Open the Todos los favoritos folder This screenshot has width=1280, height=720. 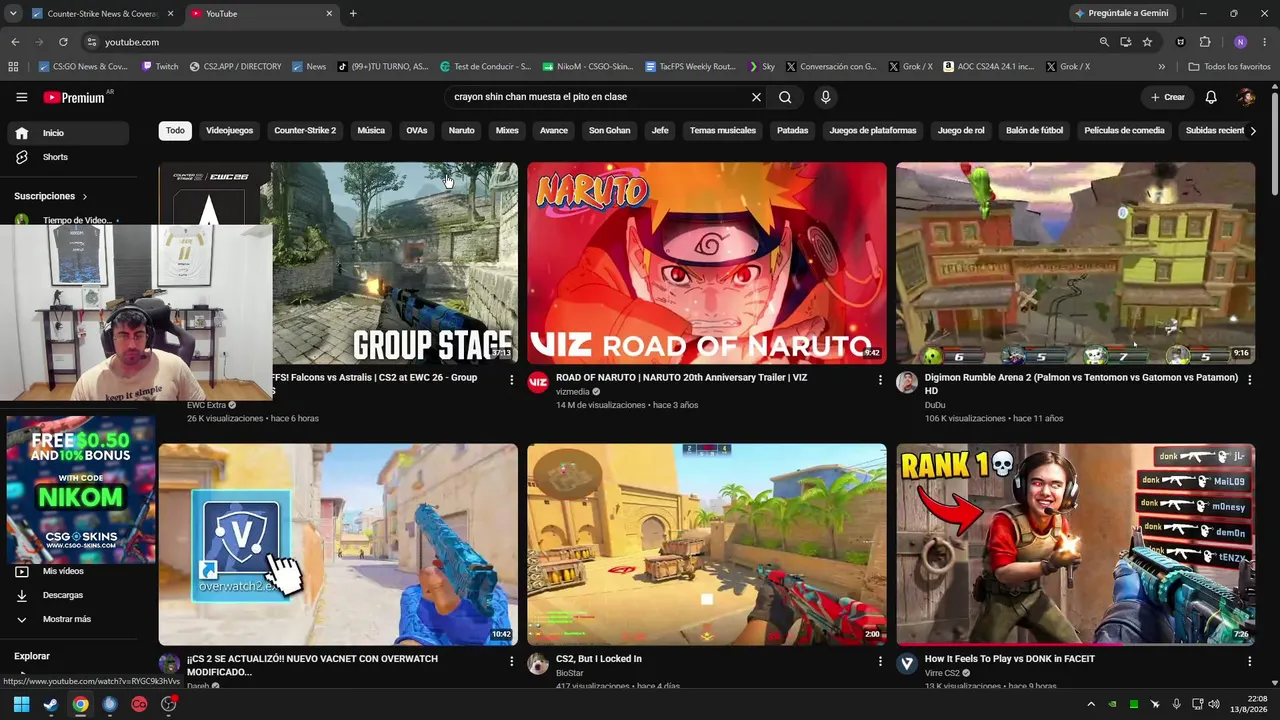(1229, 67)
